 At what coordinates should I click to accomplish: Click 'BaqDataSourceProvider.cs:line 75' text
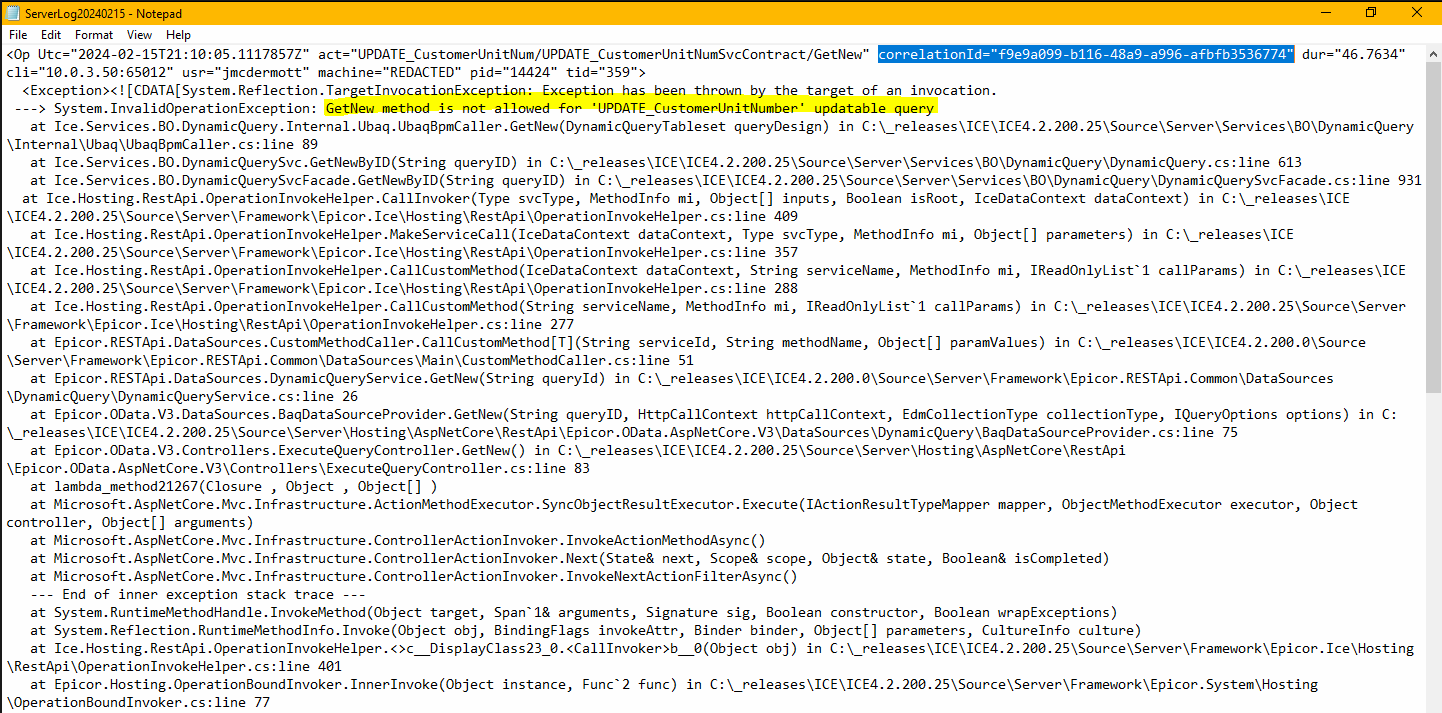(x=1109, y=432)
